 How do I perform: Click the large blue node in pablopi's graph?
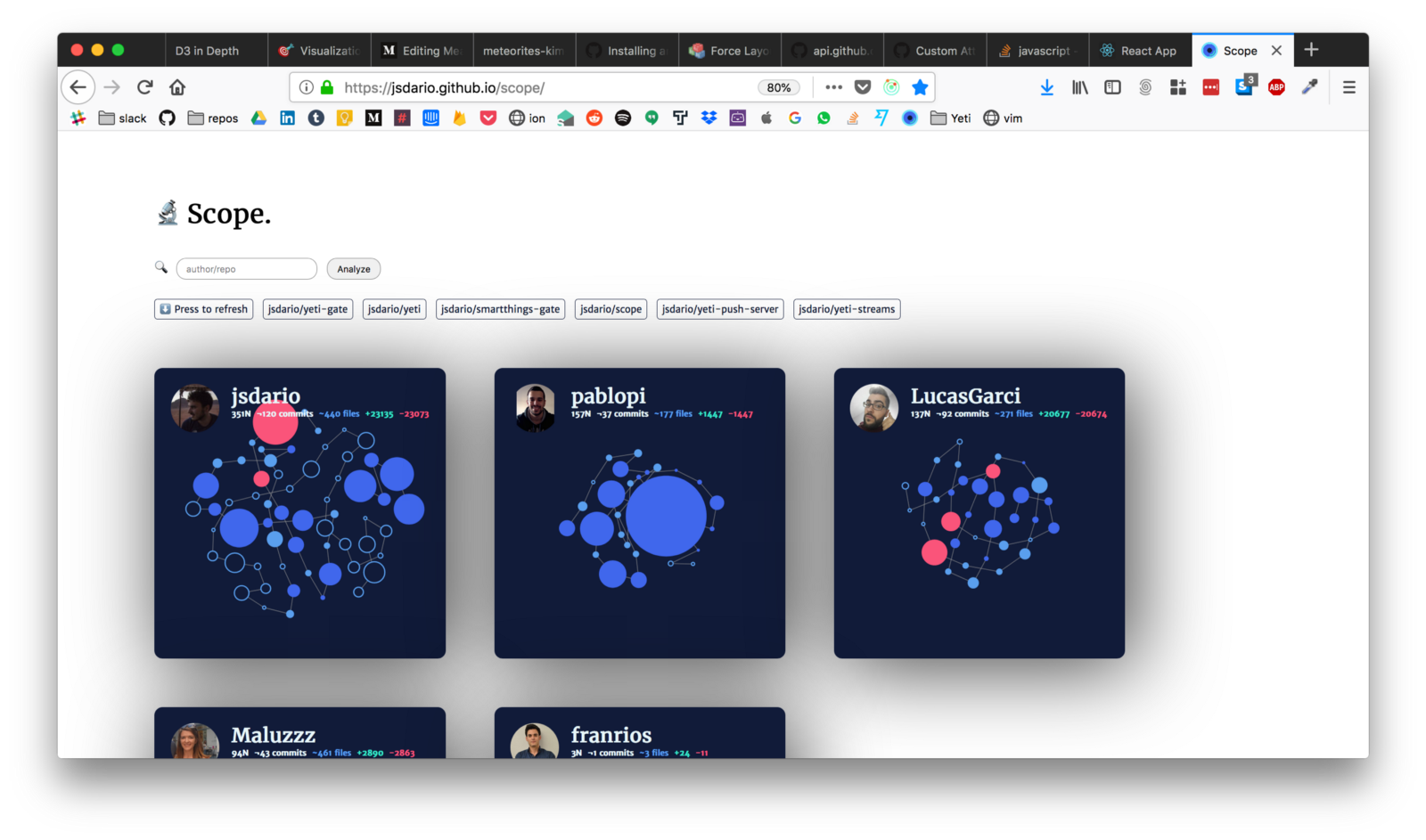pyautogui.click(x=666, y=516)
